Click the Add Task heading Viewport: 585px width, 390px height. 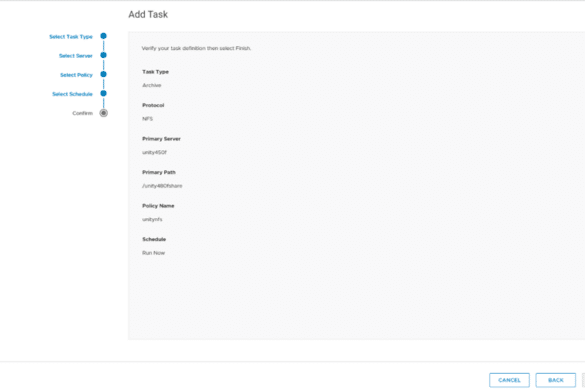(x=148, y=15)
